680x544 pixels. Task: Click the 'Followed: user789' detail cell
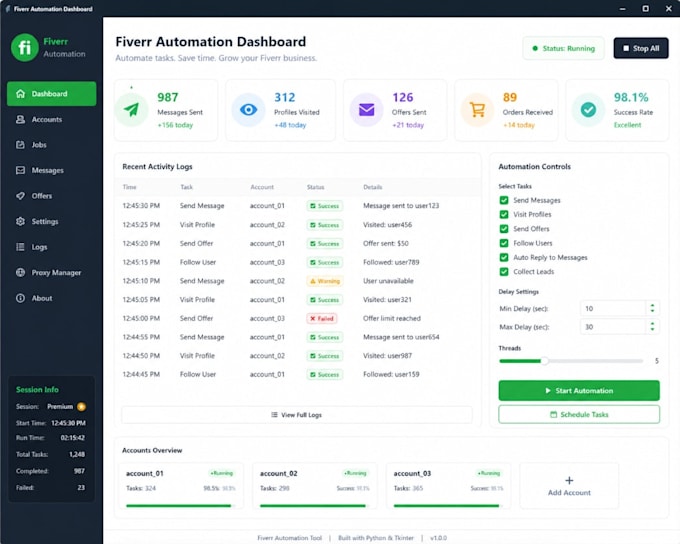coord(391,262)
